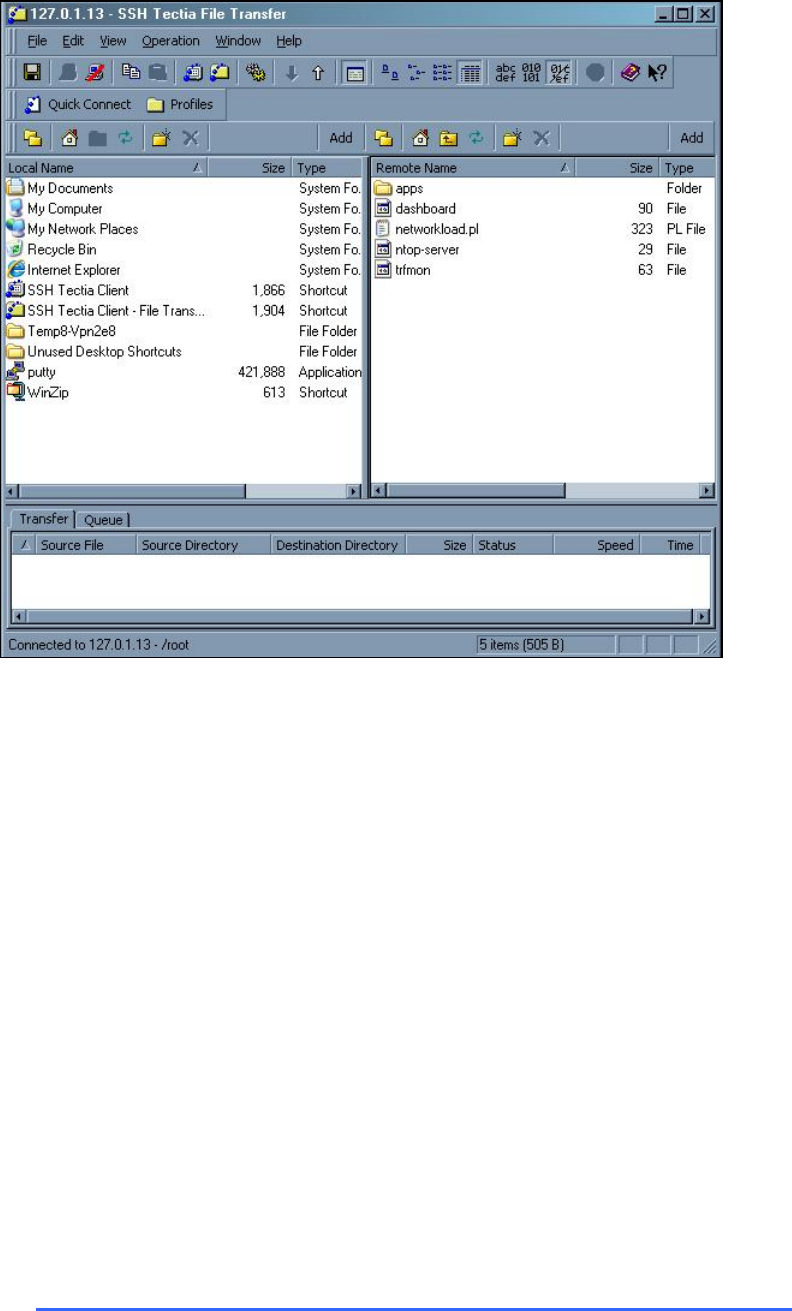Open local favorites folder icon
792x1311 pixels.
tap(32, 138)
